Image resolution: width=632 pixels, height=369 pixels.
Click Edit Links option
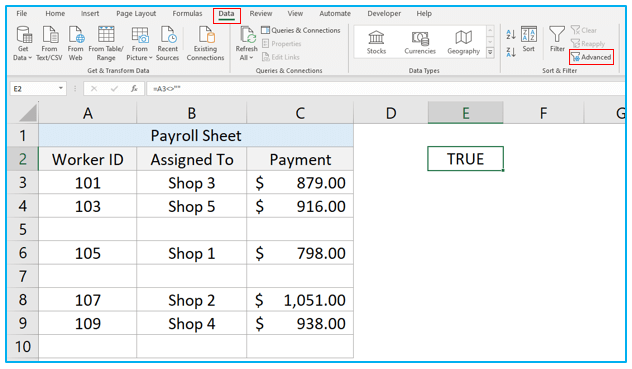coord(281,57)
